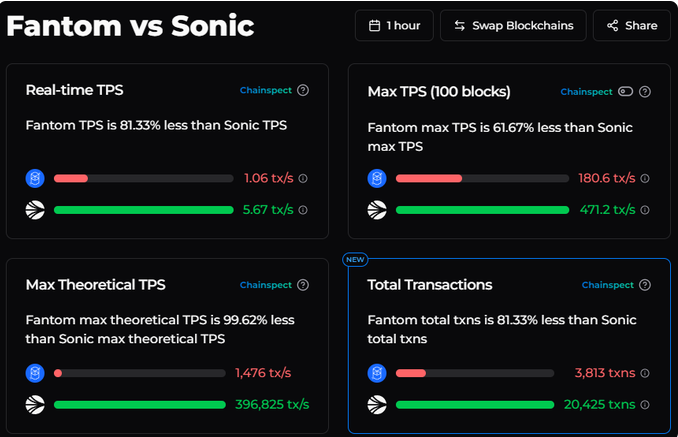Open Chainspect link in Max Theoretical TPS card
678x437 pixels.
pyautogui.click(x=266, y=285)
